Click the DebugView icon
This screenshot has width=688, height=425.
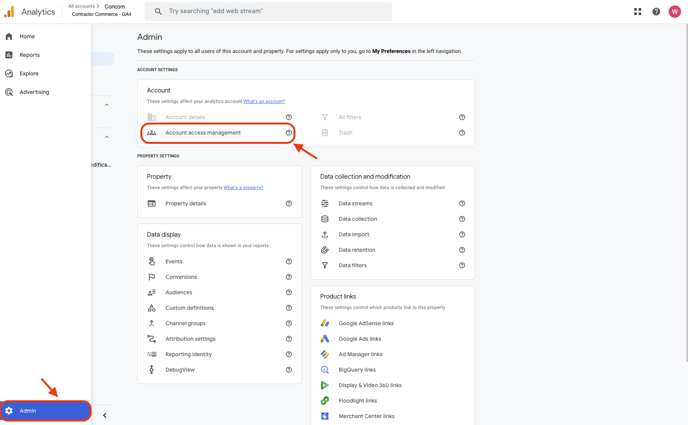[x=151, y=370]
